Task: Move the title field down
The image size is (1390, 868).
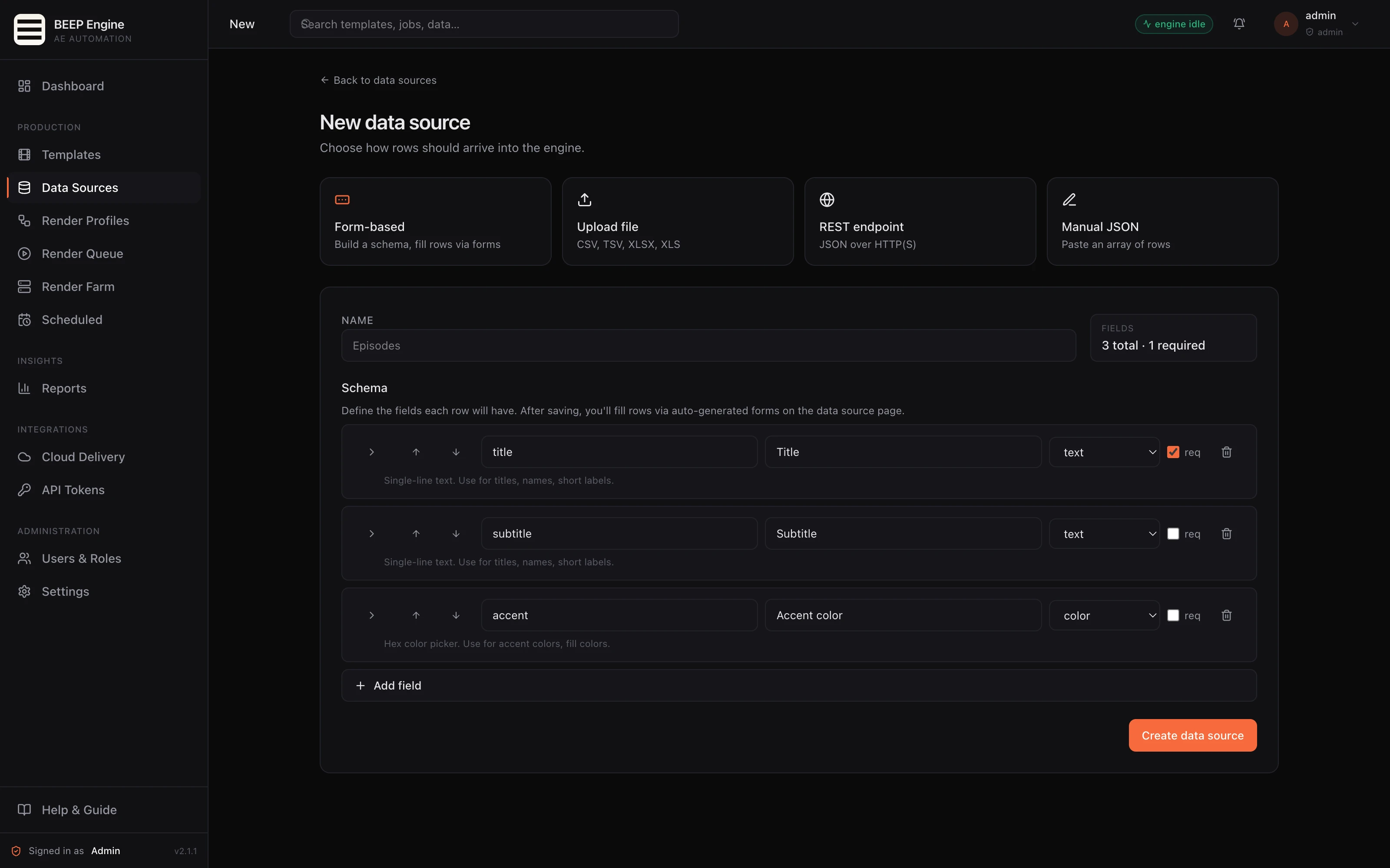Action: 456,452
